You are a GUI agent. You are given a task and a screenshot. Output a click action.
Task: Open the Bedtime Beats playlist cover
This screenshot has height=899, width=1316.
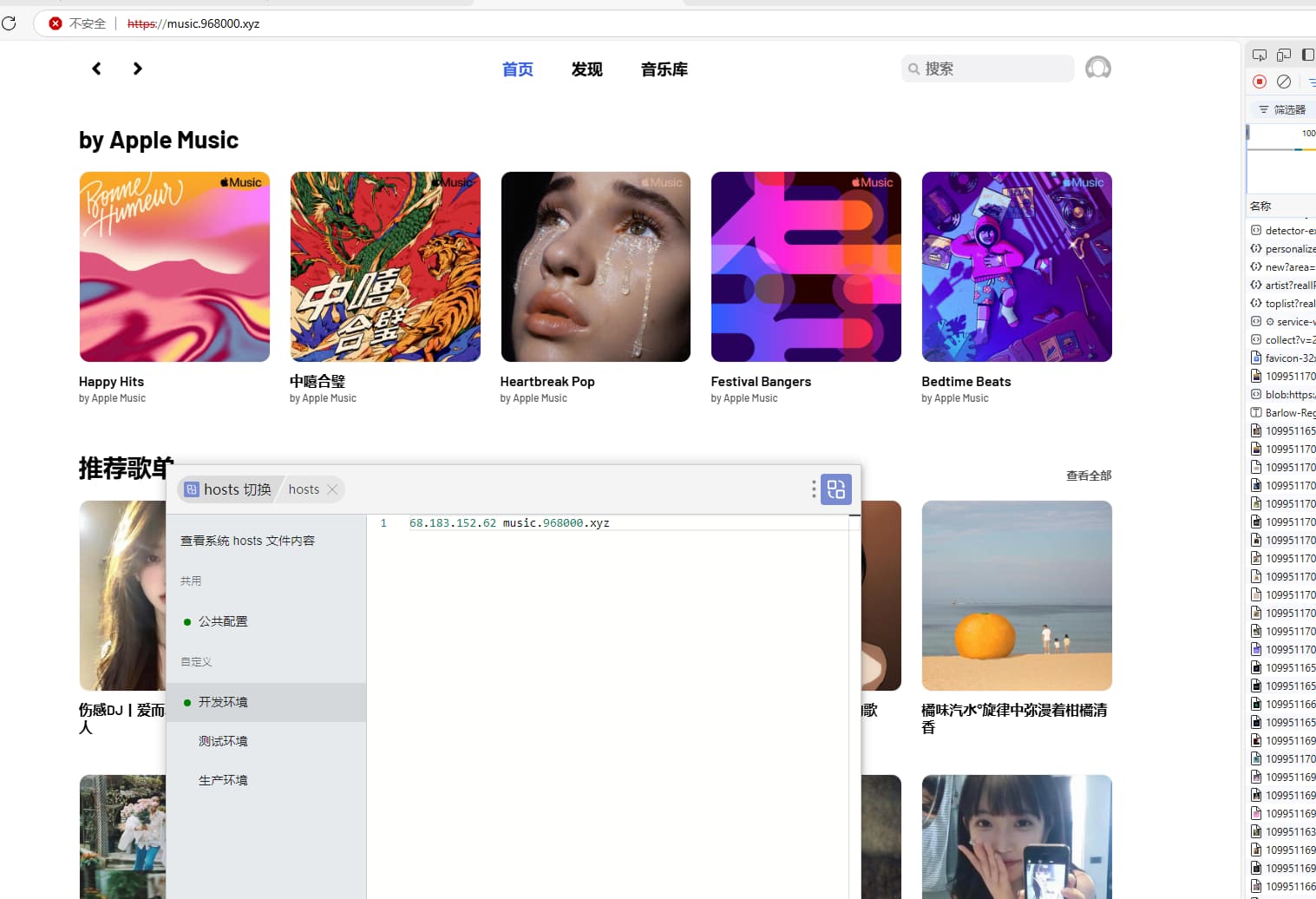click(x=1017, y=266)
